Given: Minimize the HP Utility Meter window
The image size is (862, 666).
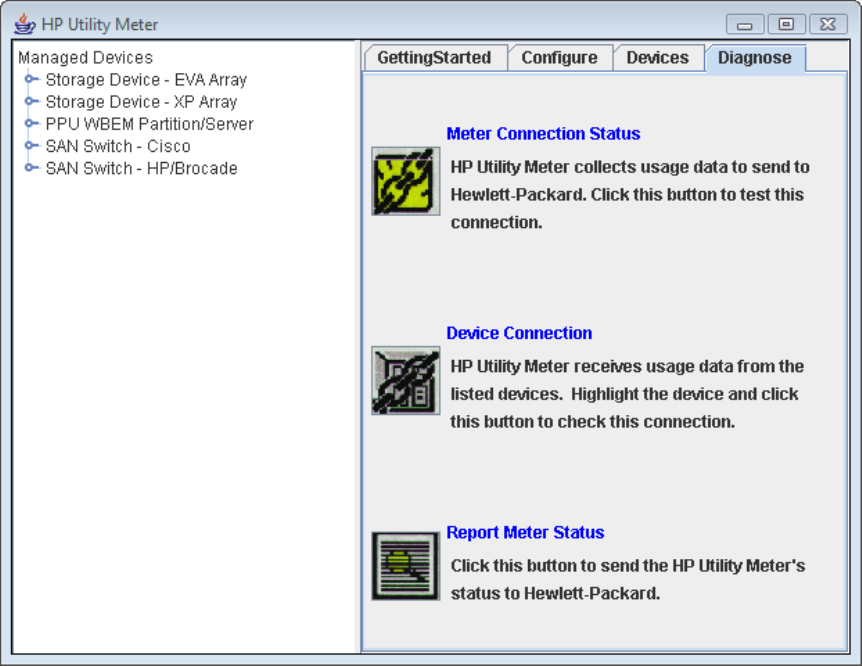Looking at the screenshot, I should (745, 24).
